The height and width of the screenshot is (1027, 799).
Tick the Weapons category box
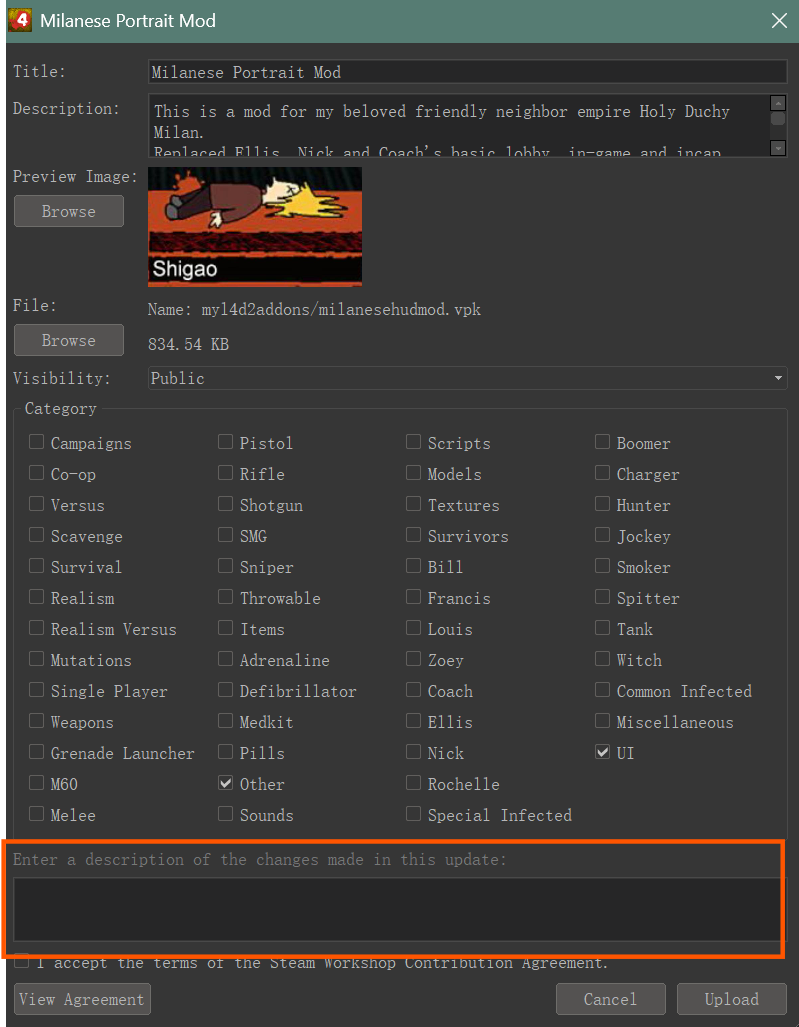pyautogui.click(x=37, y=721)
